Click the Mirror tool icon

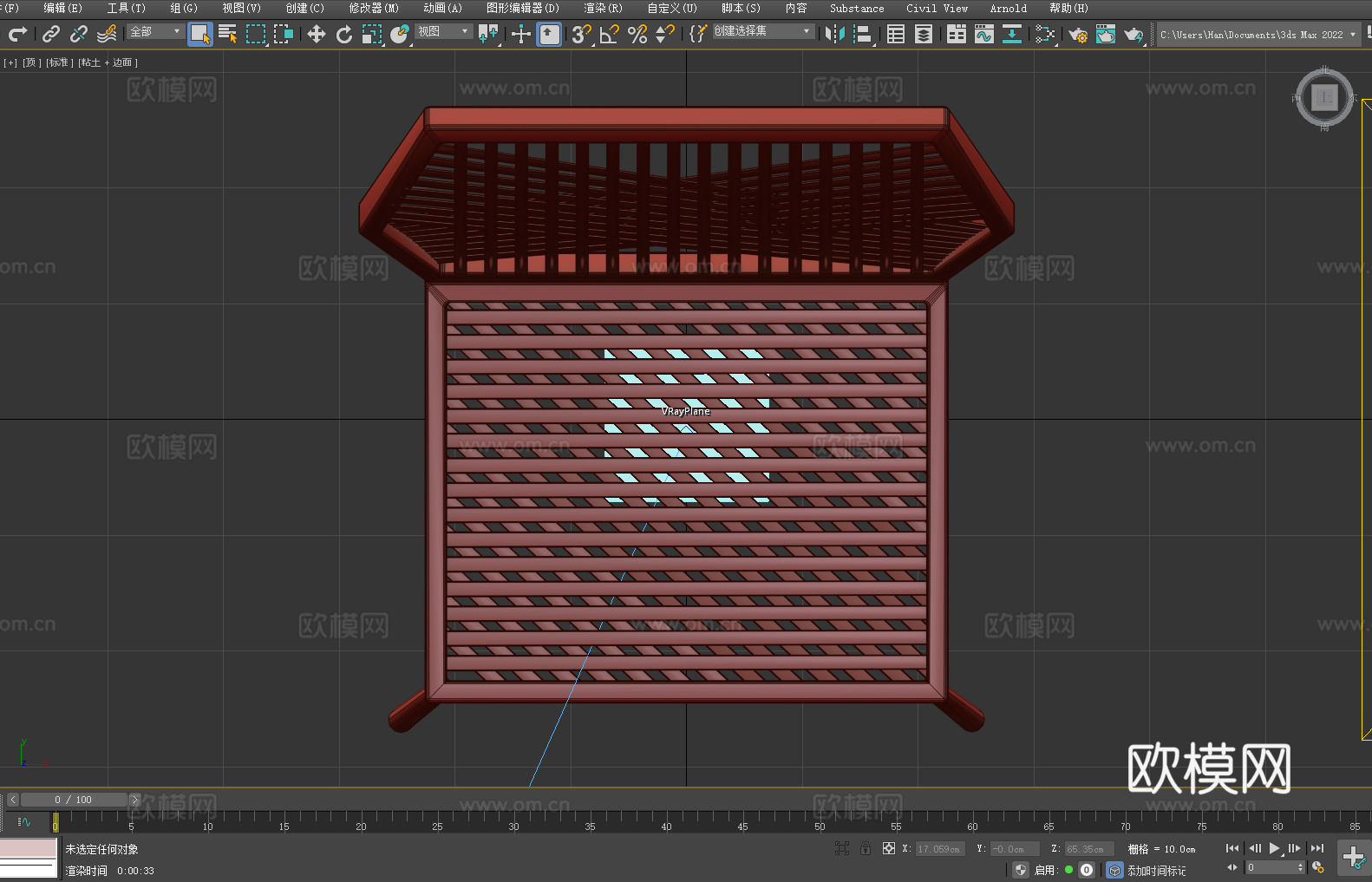pos(835,34)
